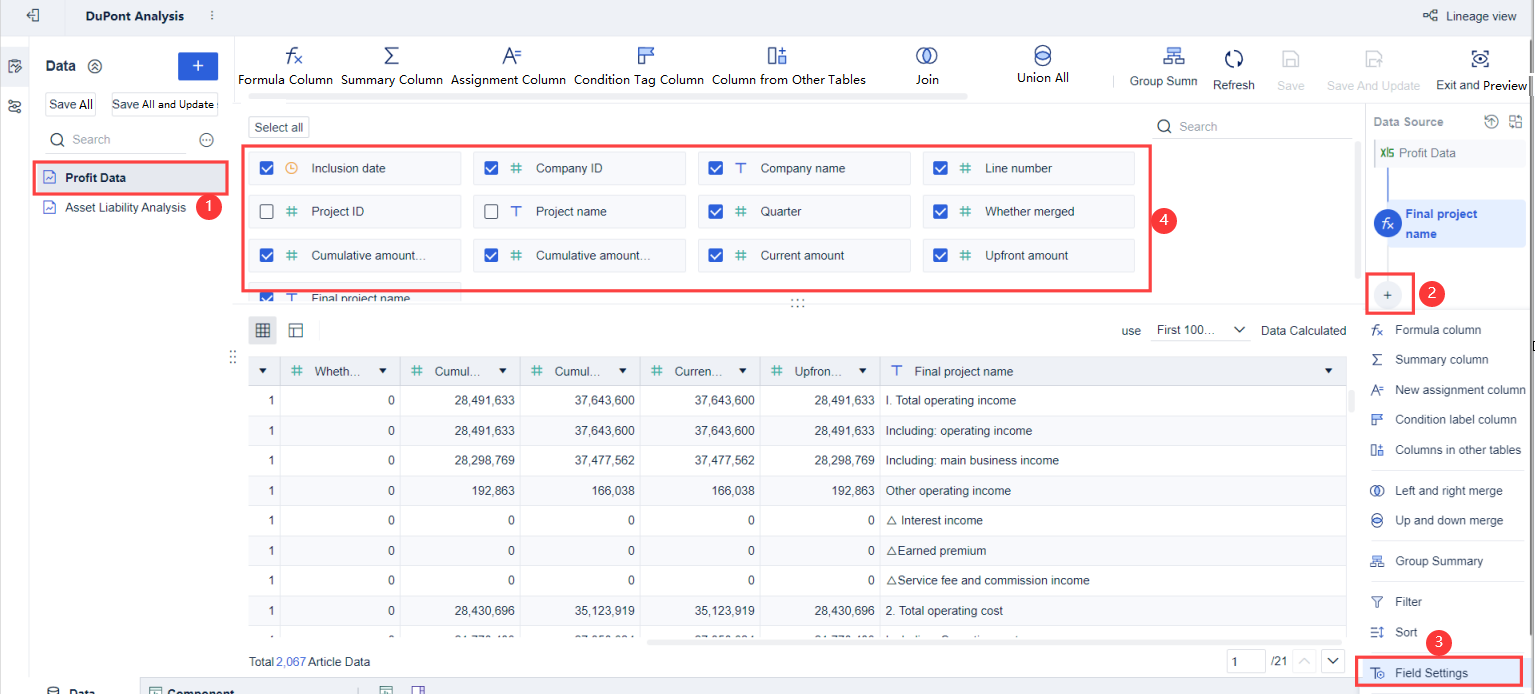Open Field Settings in the right panel
Screen dimensions: 1535x694
click(1438, 672)
